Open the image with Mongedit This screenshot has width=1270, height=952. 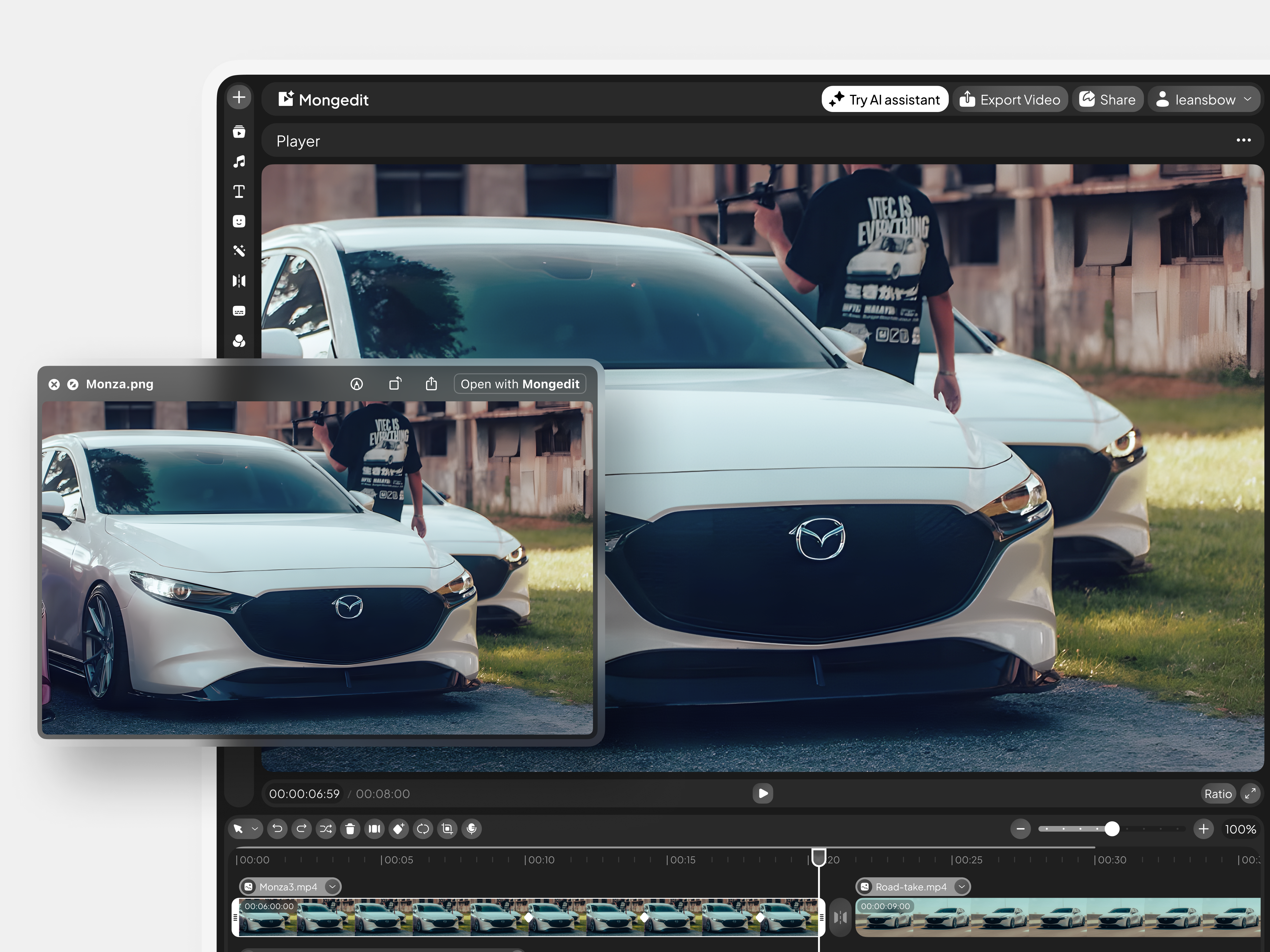[x=519, y=383]
